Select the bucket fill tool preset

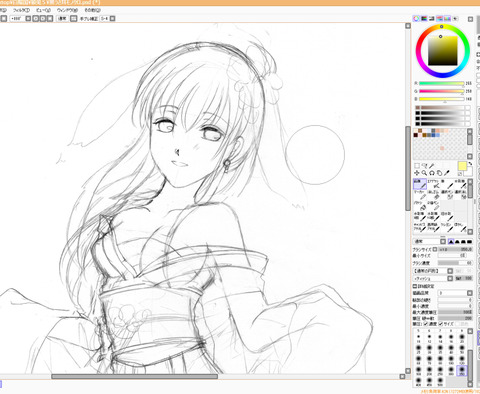[420, 206]
